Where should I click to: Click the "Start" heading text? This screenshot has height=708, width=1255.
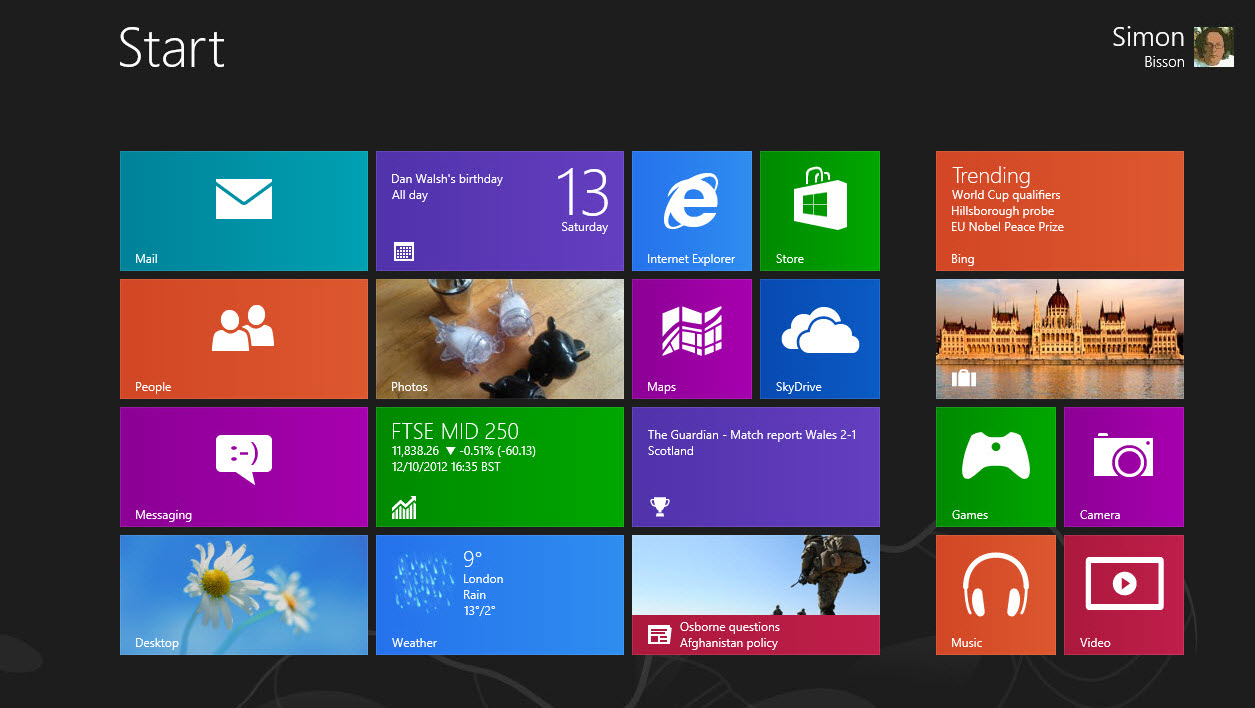click(x=172, y=48)
